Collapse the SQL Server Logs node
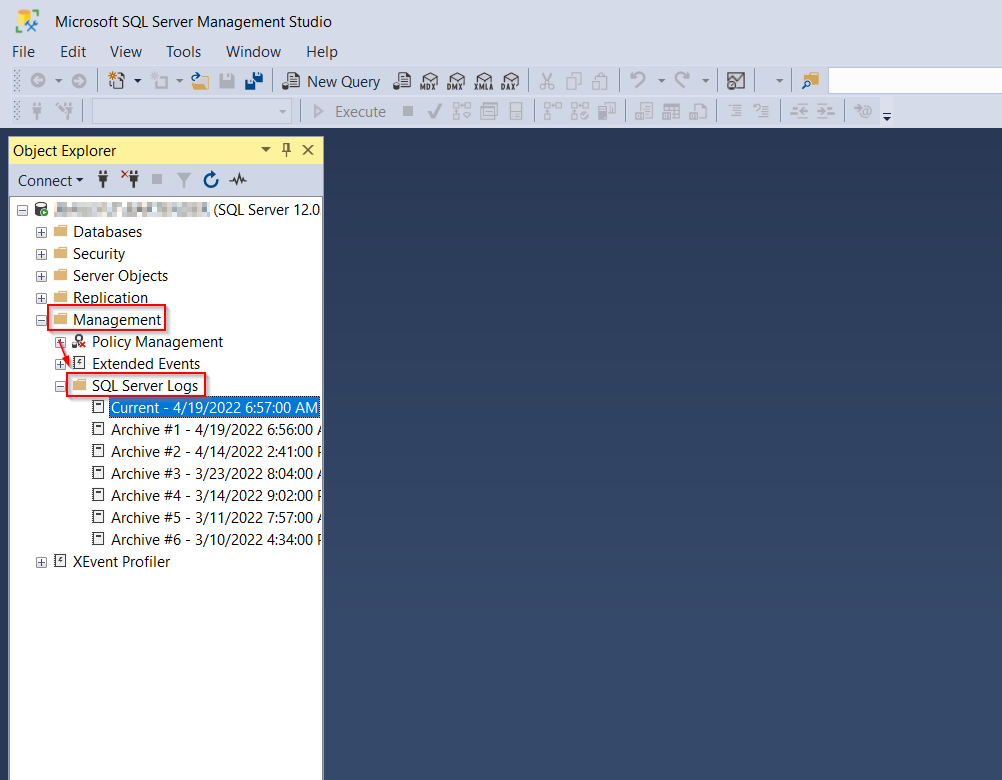The width and height of the screenshot is (1002, 780). pos(60,386)
